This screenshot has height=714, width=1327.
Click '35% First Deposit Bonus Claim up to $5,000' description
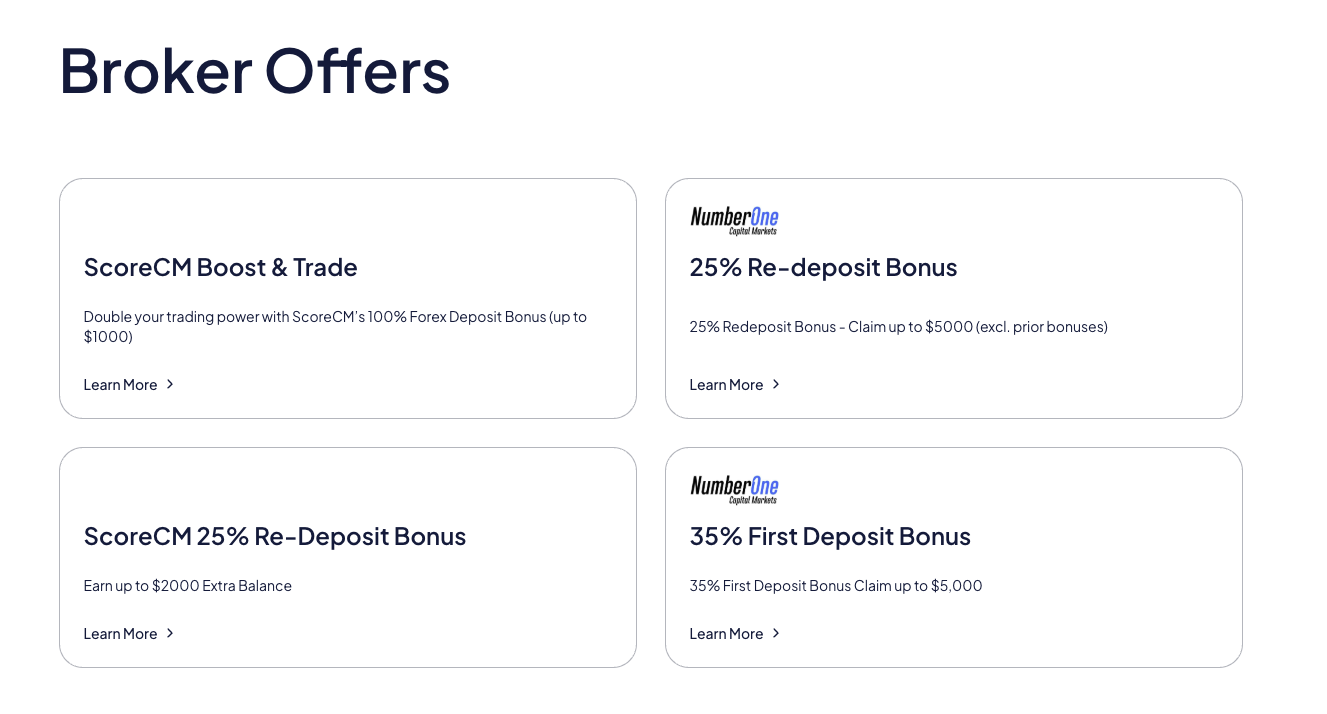point(836,586)
